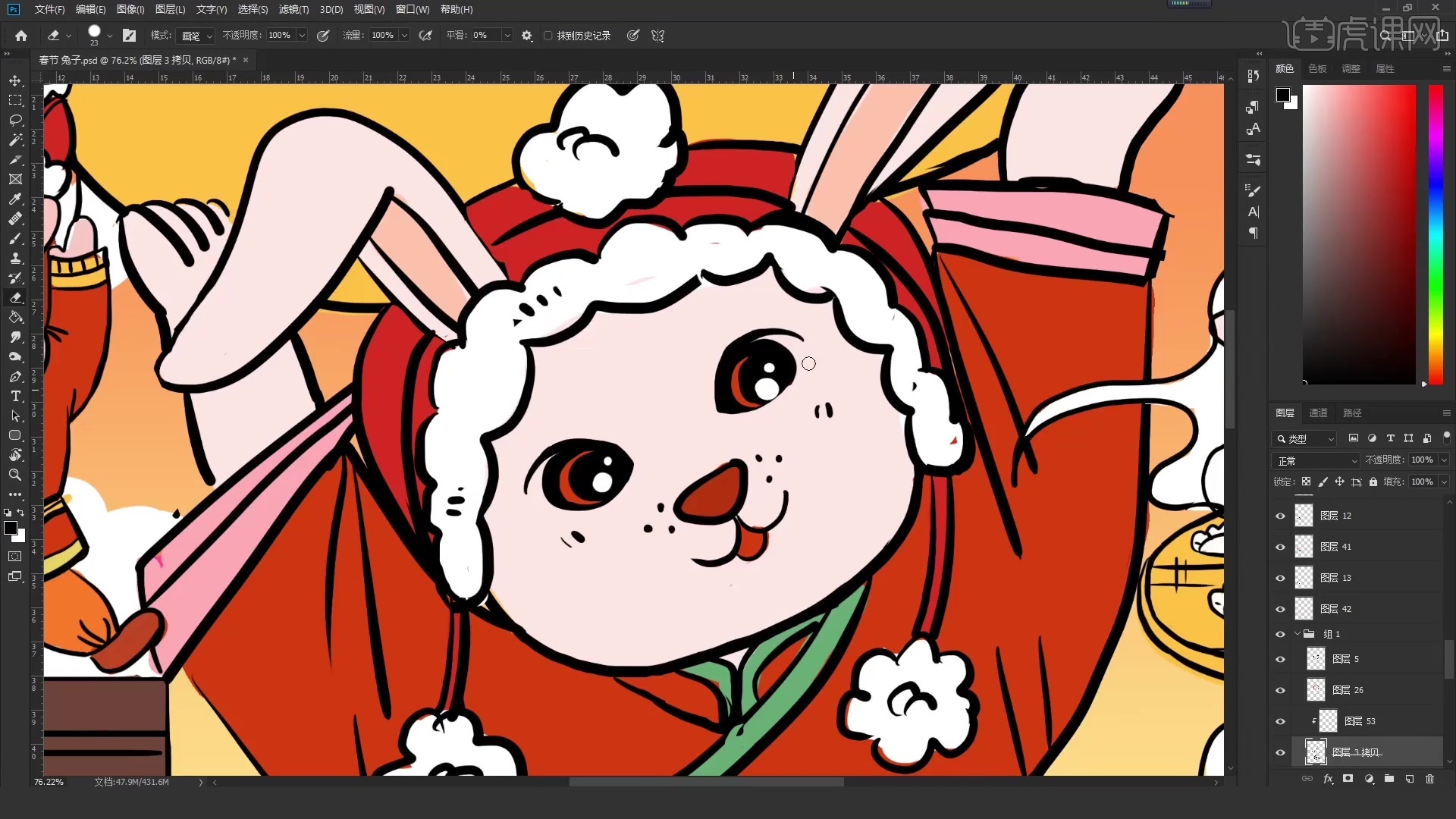Click layer 图层 26 thumbnail

1316,690
